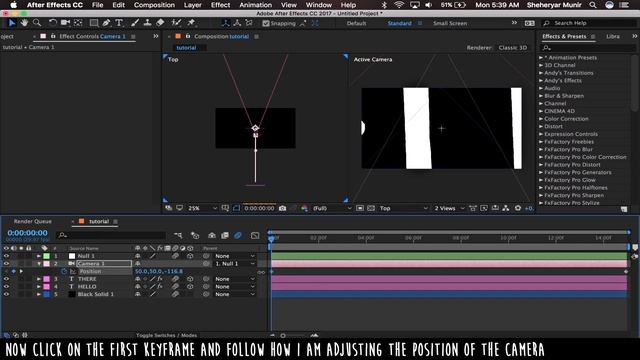Toggle the 3D layer switch on Null 1
640x360 pixels.
190,256
